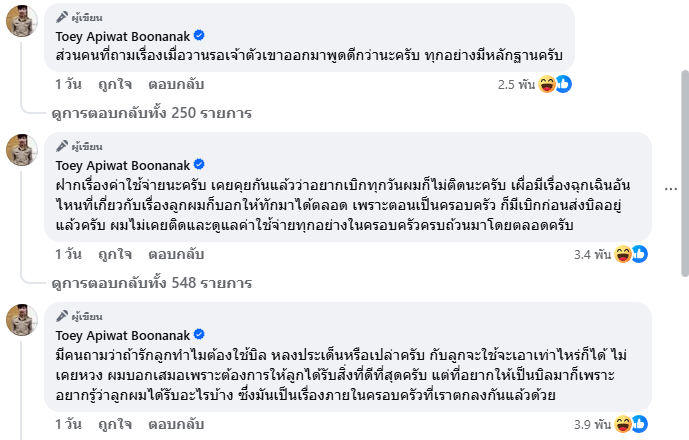The width and height of the screenshot is (689, 440).
Task: Open the three-dot options menu beside the second comment
Action: pos(674,187)
